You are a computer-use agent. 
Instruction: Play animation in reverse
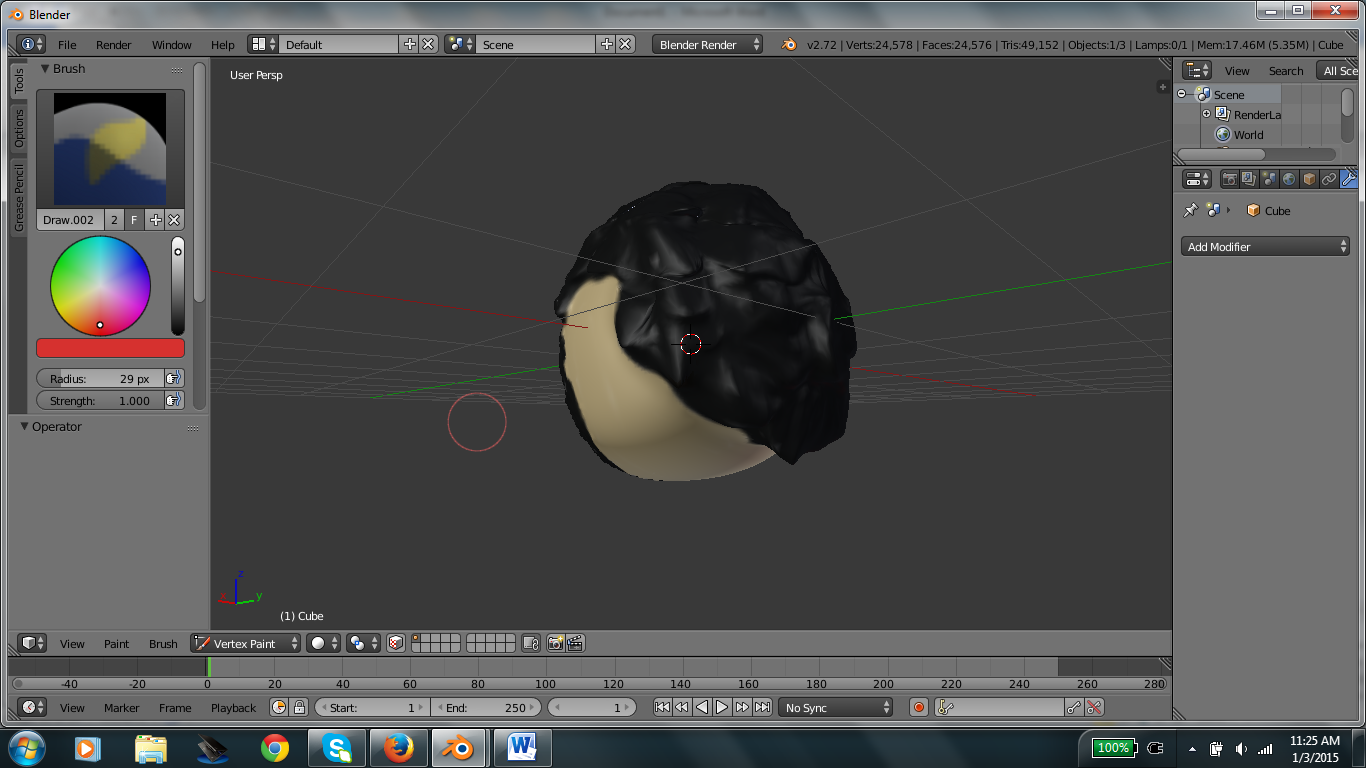point(702,707)
